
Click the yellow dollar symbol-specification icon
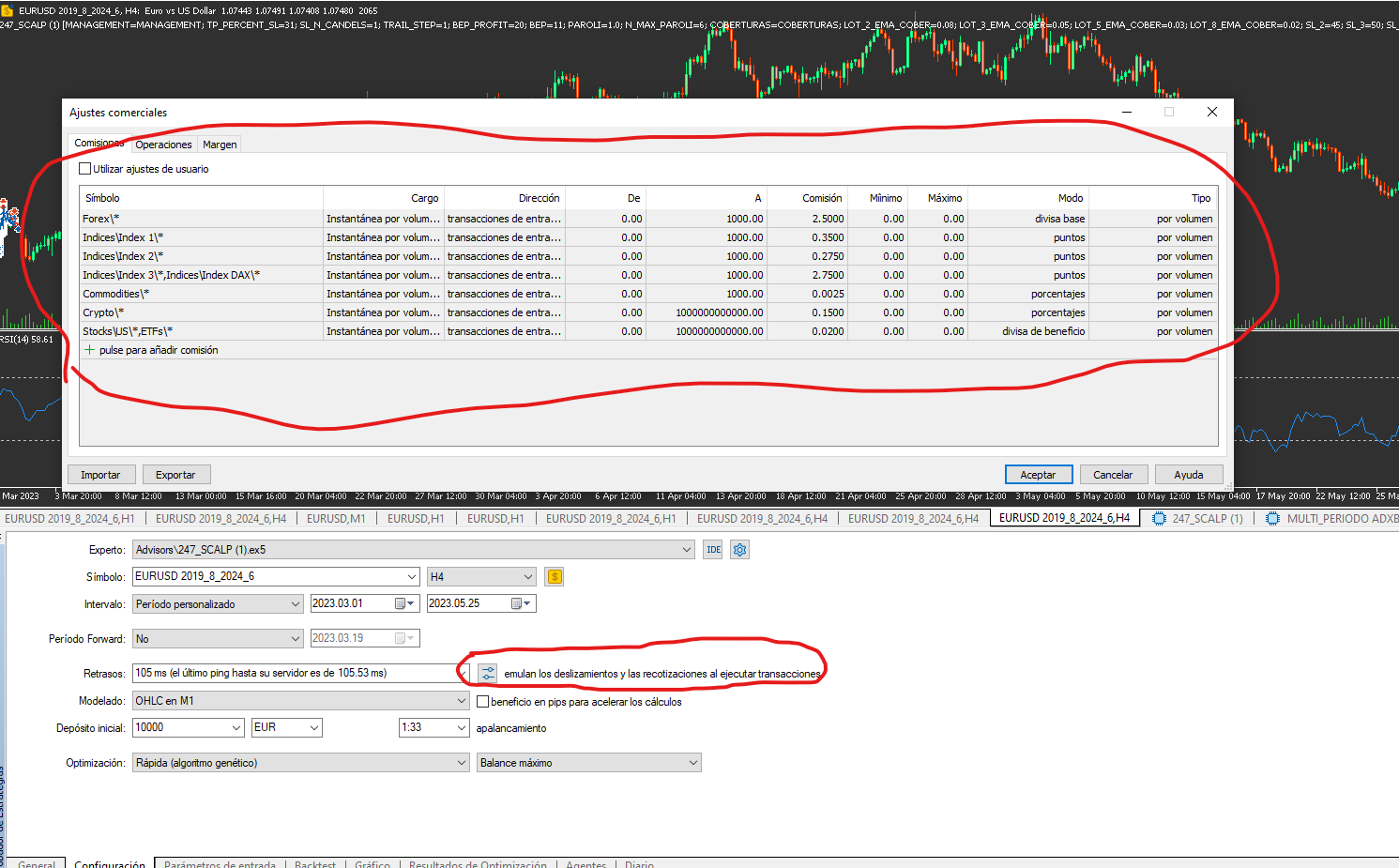coord(555,577)
